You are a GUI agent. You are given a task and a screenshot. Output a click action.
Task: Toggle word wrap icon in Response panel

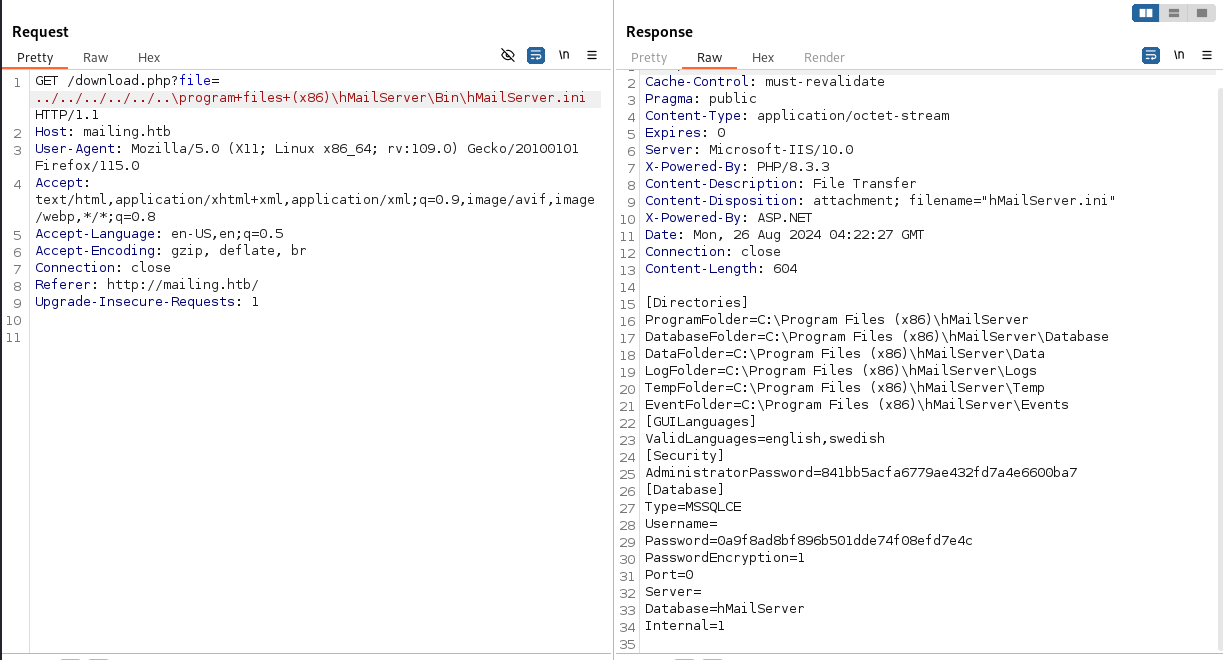point(1151,55)
